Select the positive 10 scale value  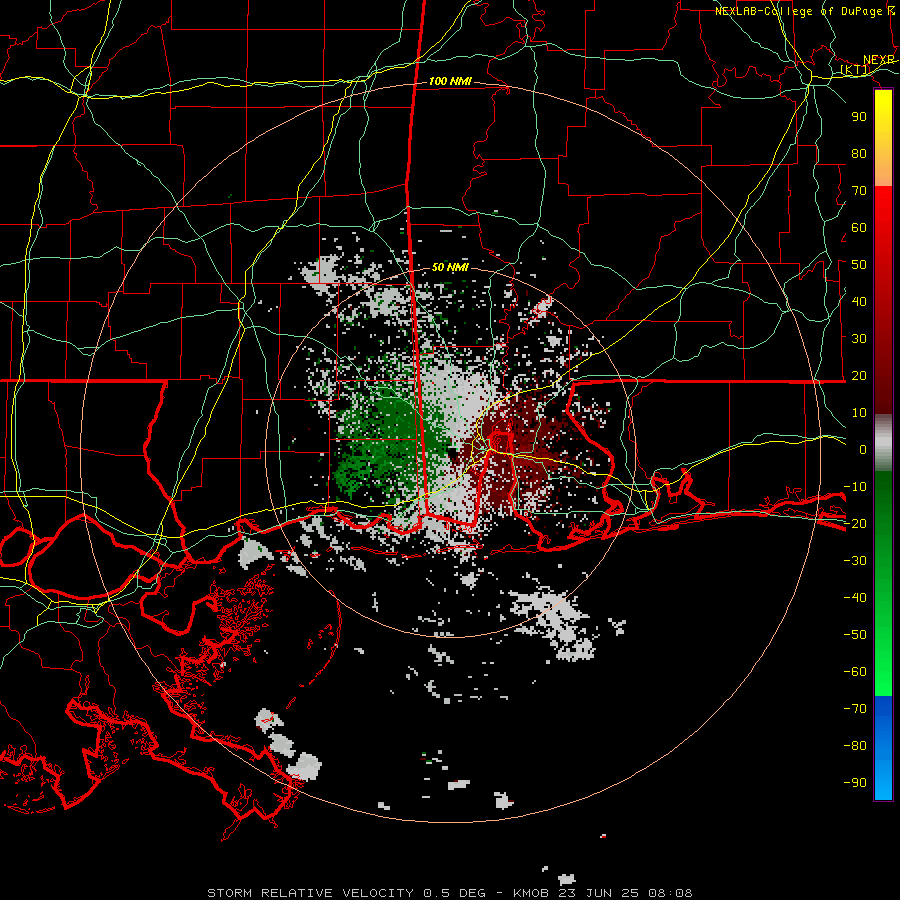[x=859, y=413]
